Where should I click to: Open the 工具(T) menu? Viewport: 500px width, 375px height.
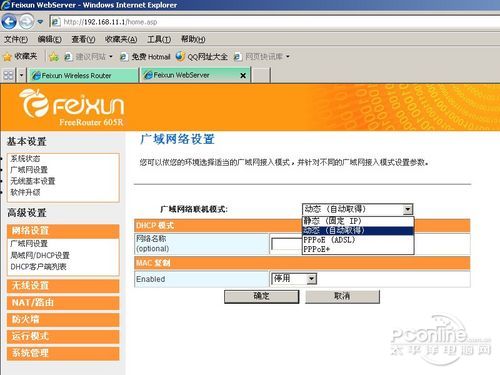click(159, 39)
